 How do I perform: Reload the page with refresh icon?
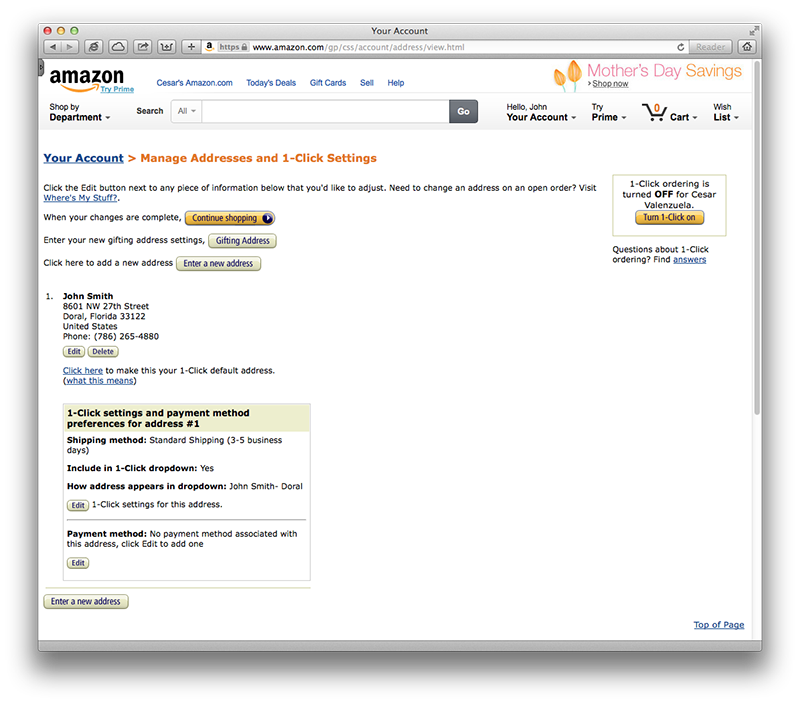(x=681, y=47)
